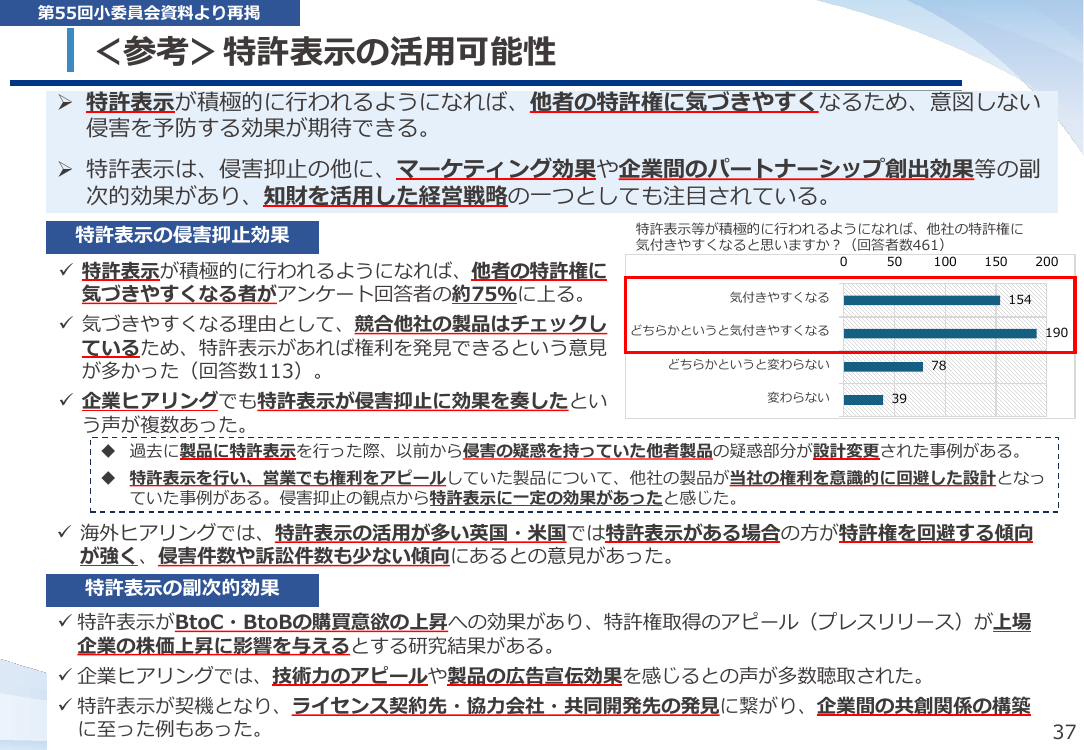The width and height of the screenshot is (1084, 750).
Task: Click underlined phrase 侵害件数や訴訟件数も少ない傾向
Action: pos(303,556)
